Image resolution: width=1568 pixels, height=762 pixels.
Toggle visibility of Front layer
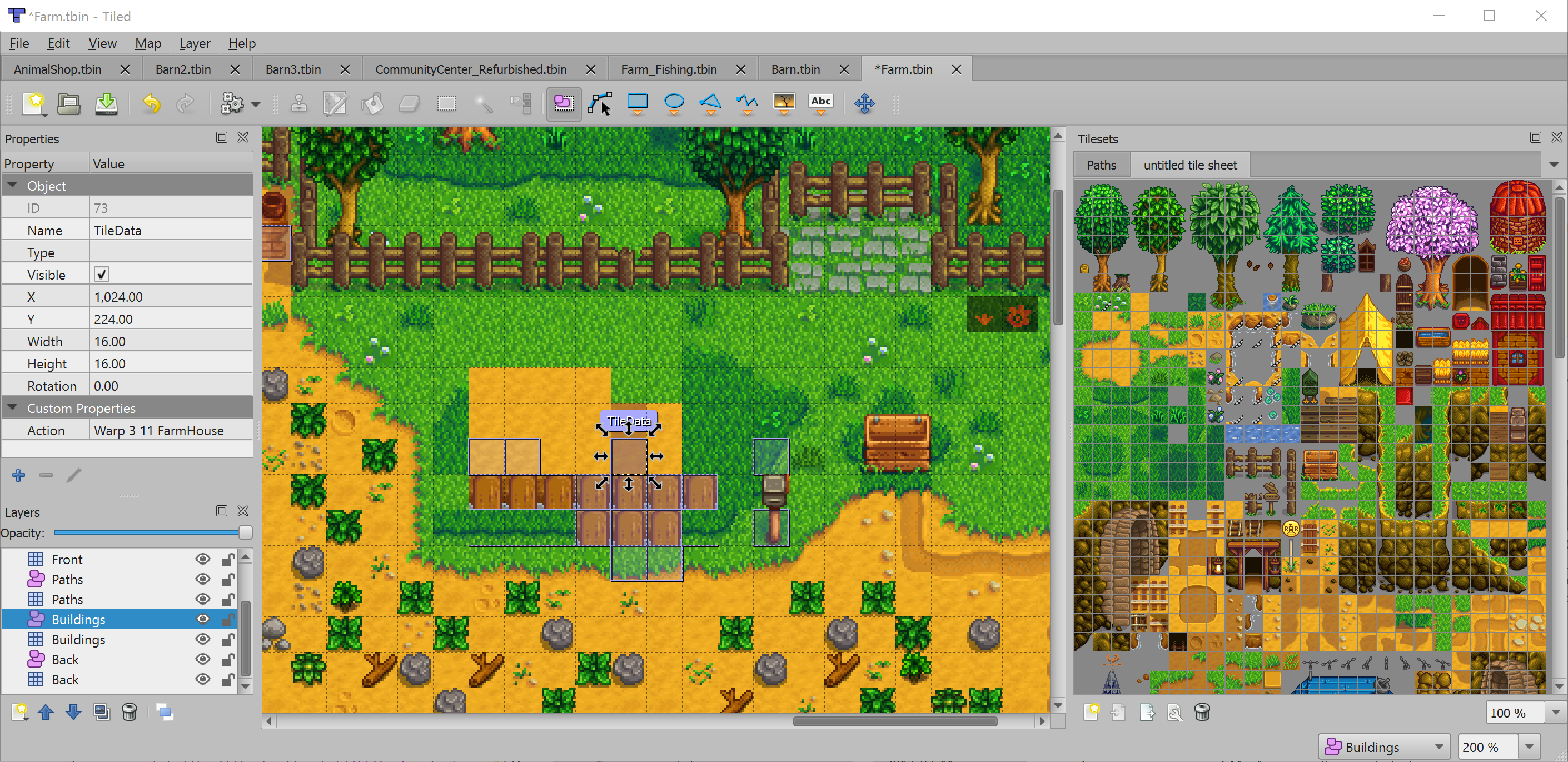coord(202,559)
